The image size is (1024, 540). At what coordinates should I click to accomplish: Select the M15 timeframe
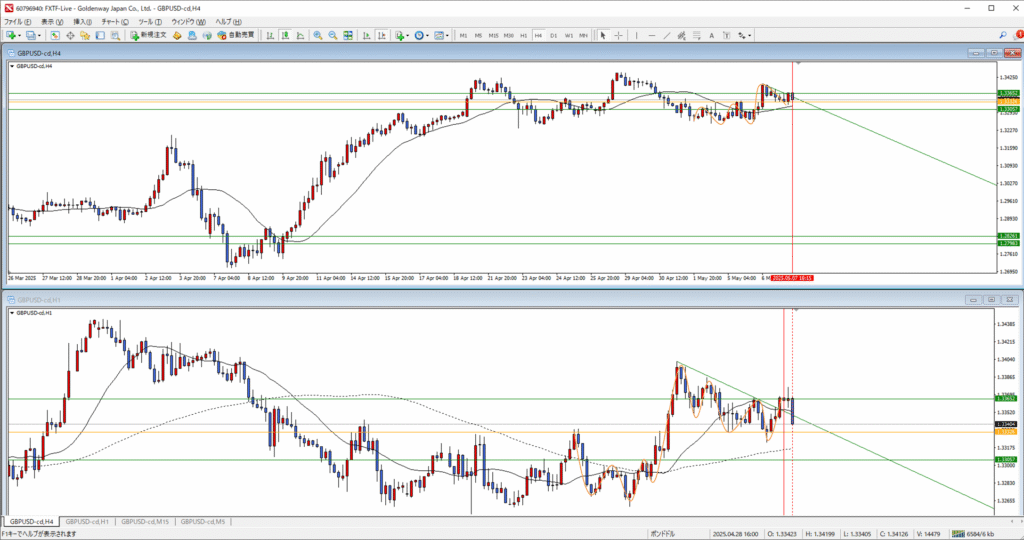[493, 35]
